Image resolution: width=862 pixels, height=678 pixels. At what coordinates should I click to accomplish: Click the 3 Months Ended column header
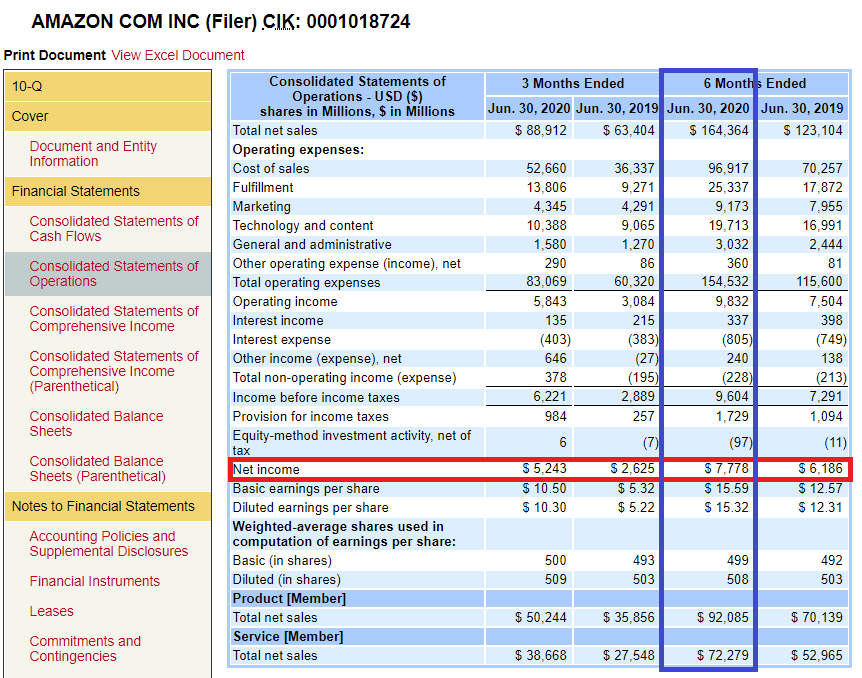tap(572, 84)
